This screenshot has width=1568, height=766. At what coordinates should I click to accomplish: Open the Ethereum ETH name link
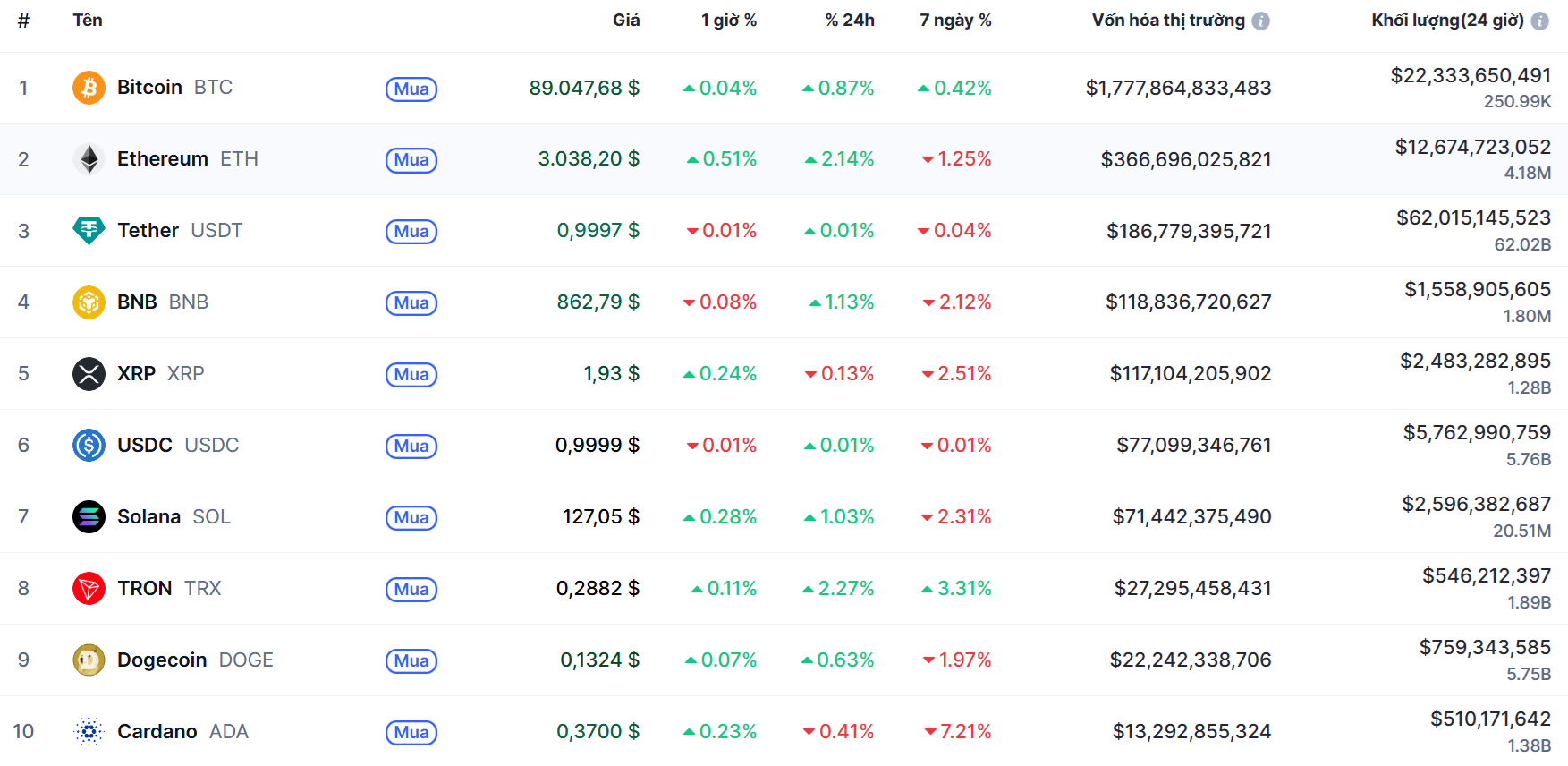[188, 159]
